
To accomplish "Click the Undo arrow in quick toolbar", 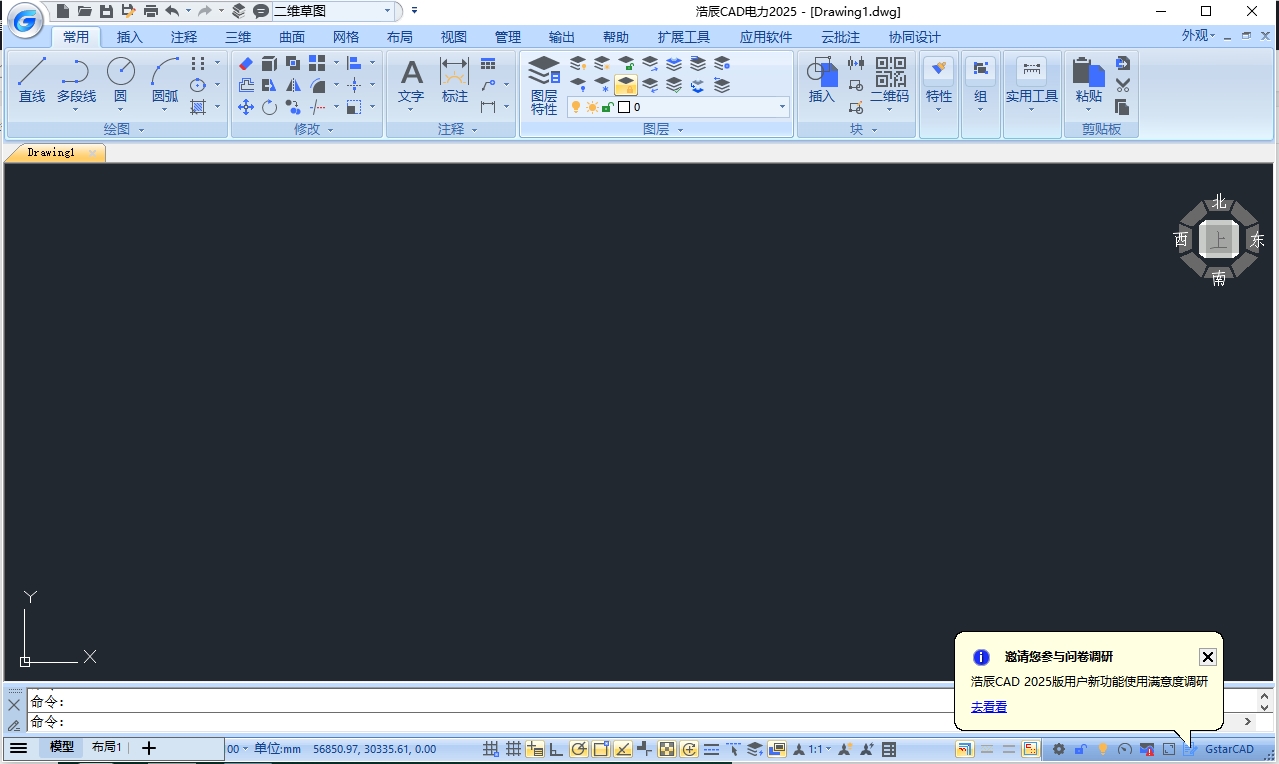I will (x=172, y=11).
